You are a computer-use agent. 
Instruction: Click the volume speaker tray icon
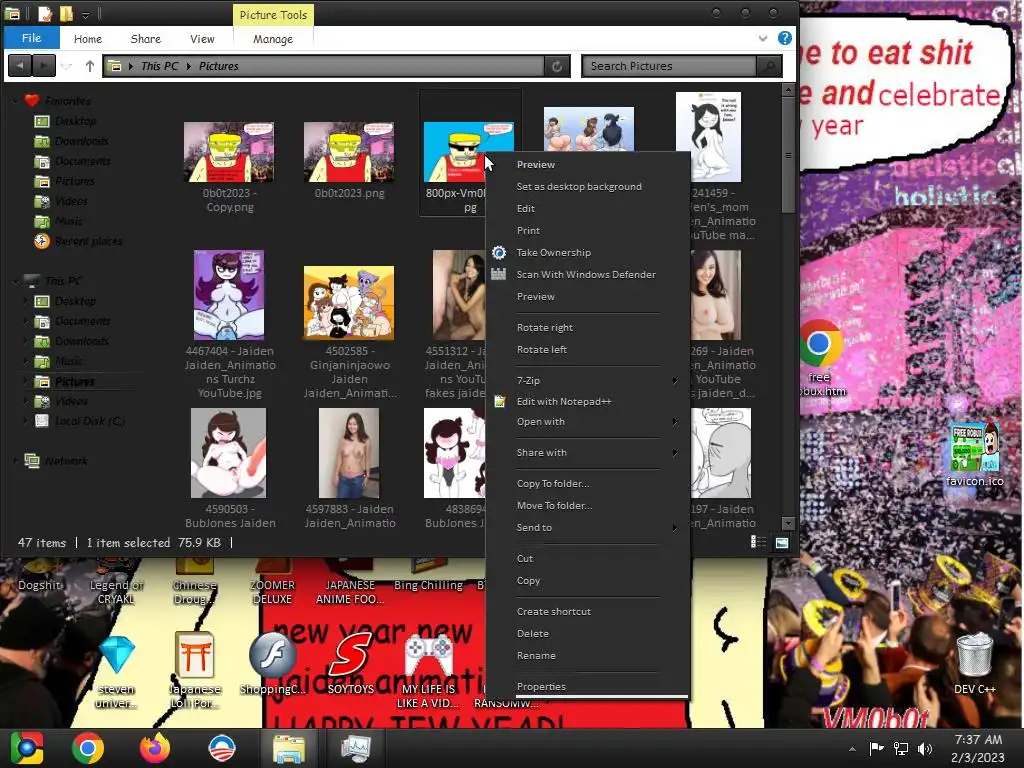click(x=925, y=748)
